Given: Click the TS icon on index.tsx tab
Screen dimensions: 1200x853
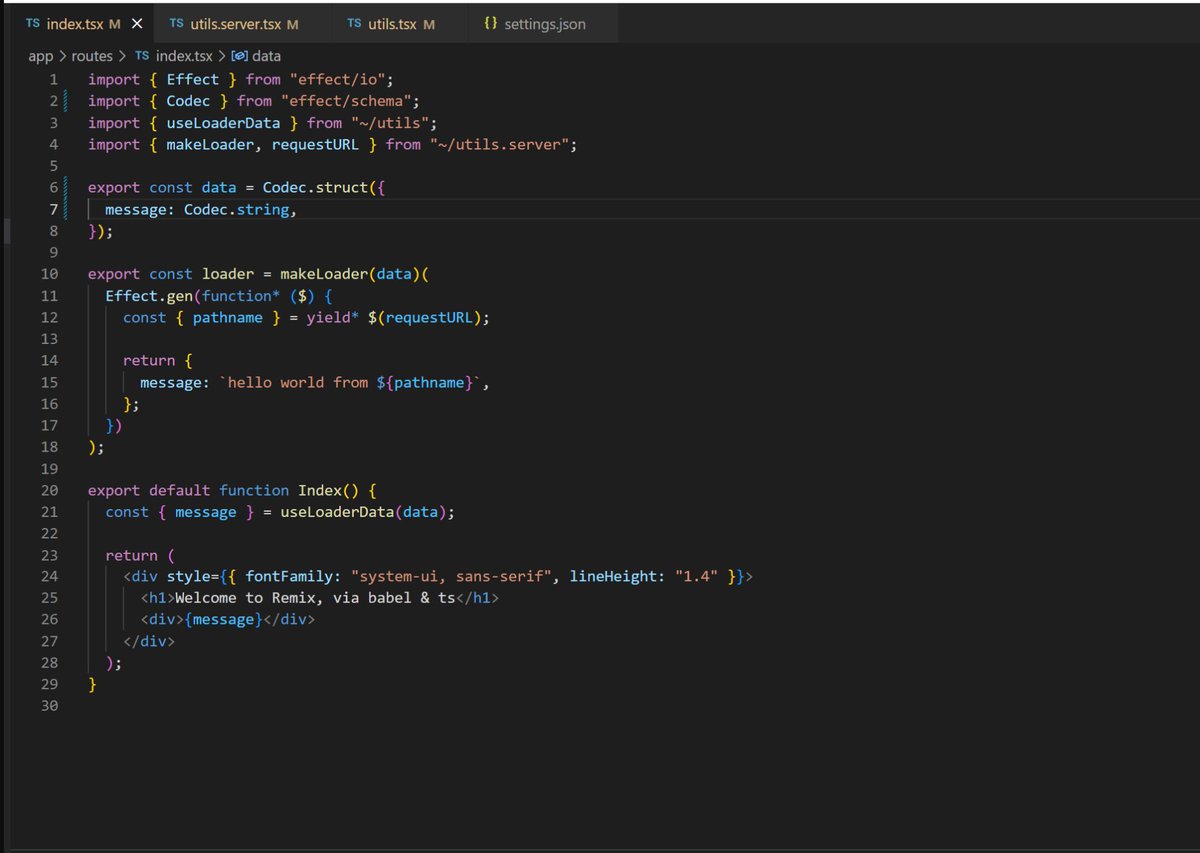Looking at the screenshot, I should pyautogui.click(x=33, y=24).
